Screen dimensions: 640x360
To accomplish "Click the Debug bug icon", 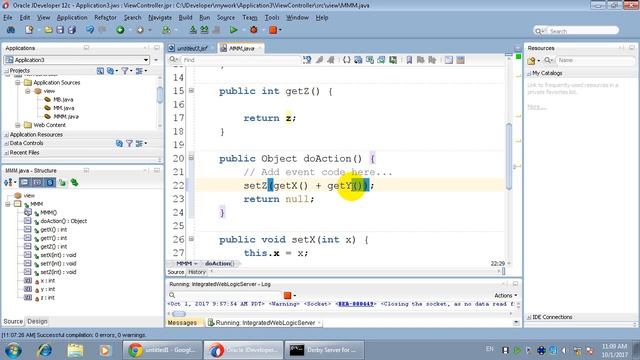I will pyautogui.click(x=253, y=30).
